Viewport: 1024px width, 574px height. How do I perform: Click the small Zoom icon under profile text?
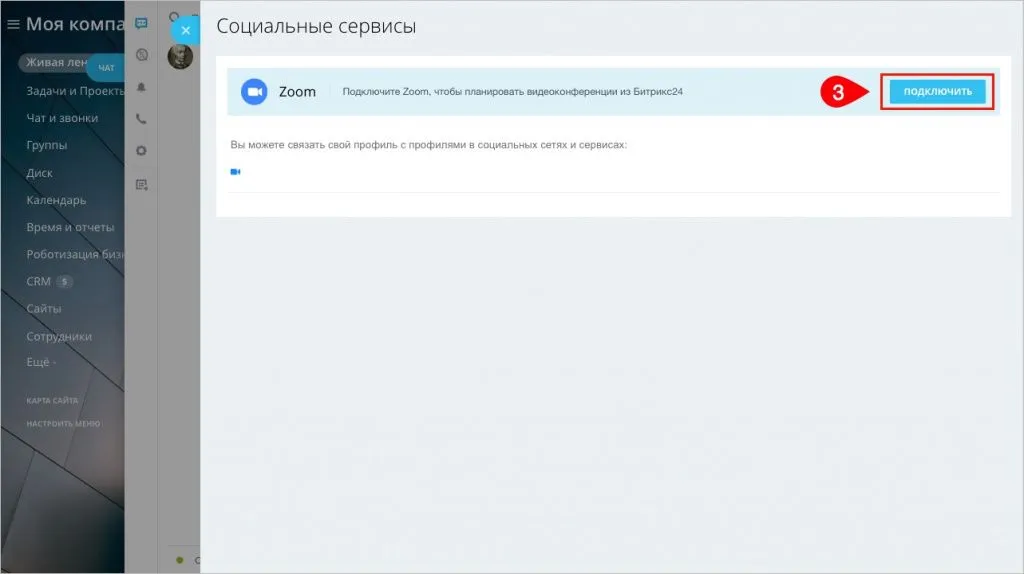tap(235, 172)
